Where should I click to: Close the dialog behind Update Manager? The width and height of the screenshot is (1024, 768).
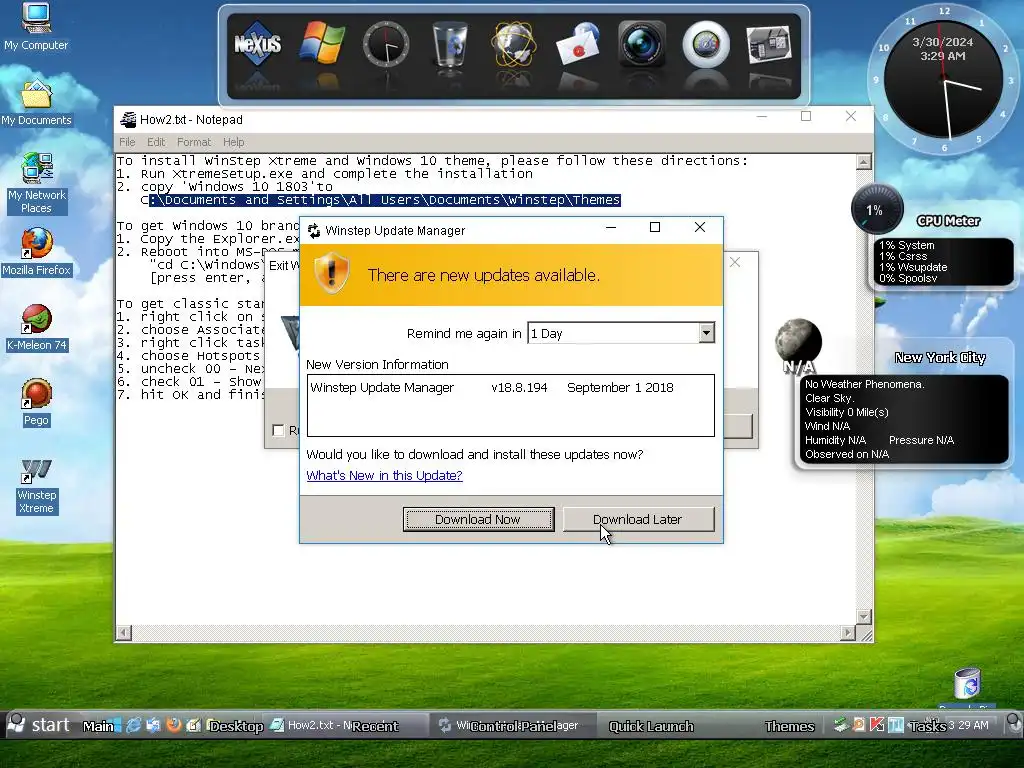pyautogui.click(x=735, y=262)
